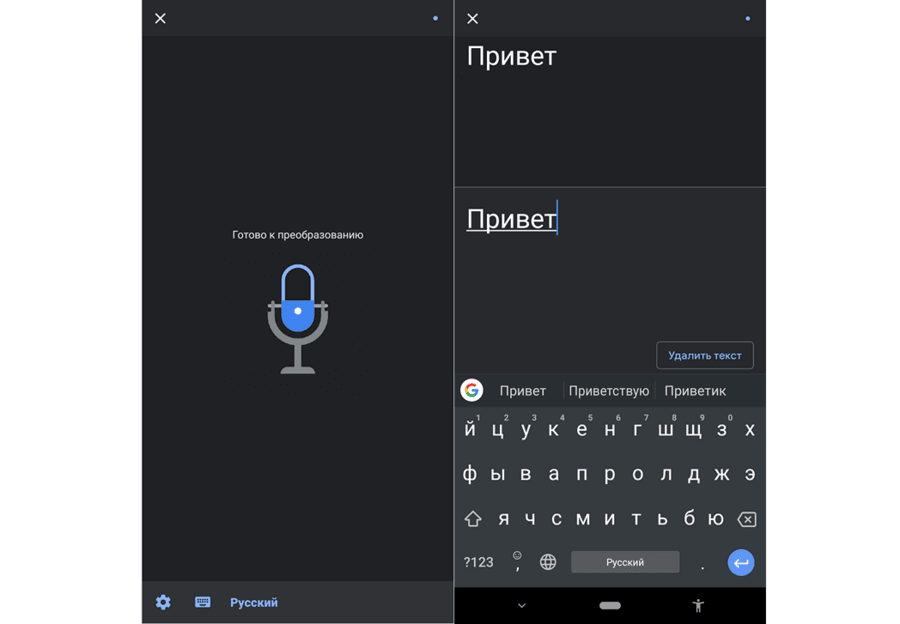
Task: Tap the home pill in navigation bar
Action: (610, 605)
